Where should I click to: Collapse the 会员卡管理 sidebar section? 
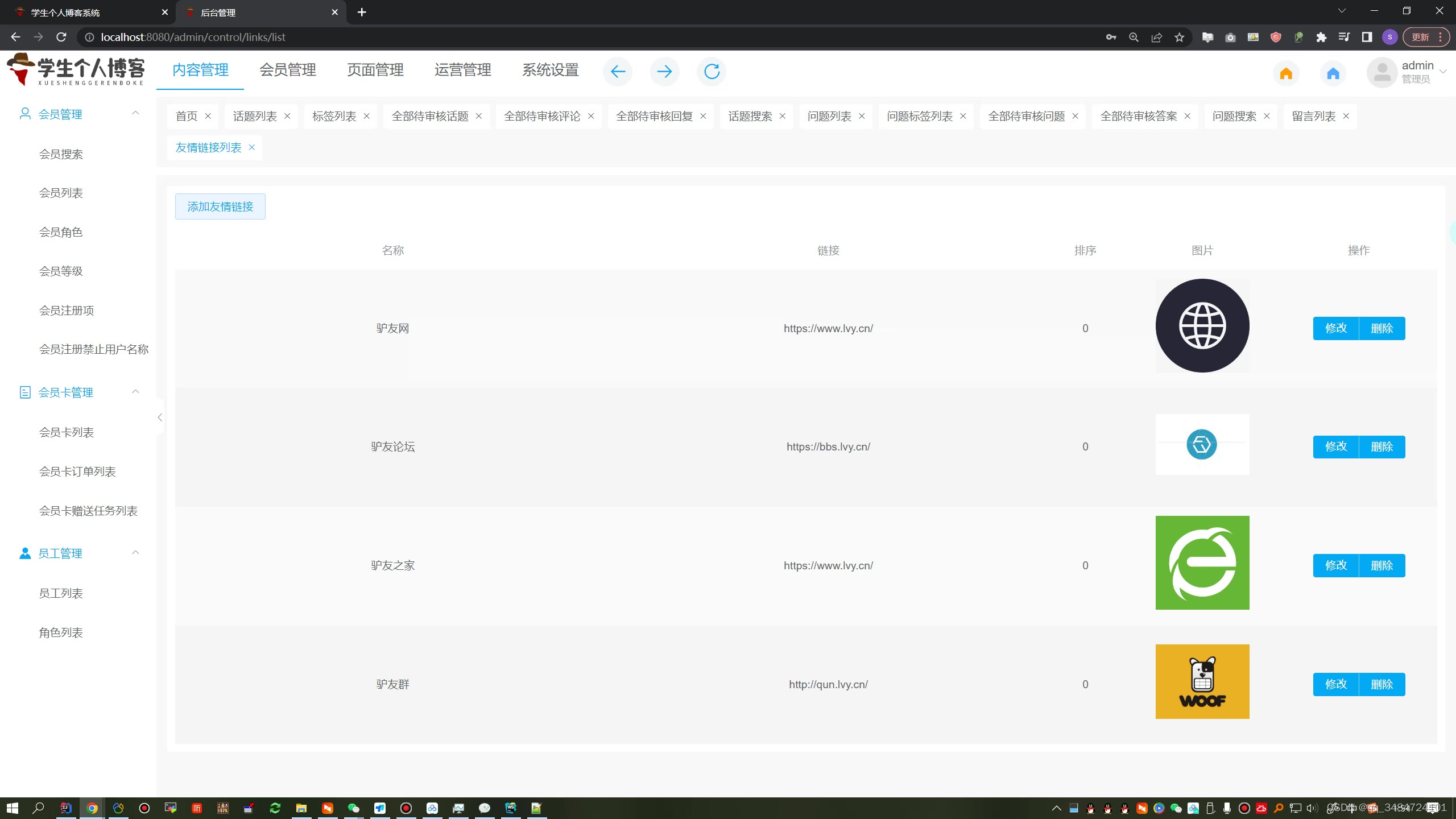135,391
